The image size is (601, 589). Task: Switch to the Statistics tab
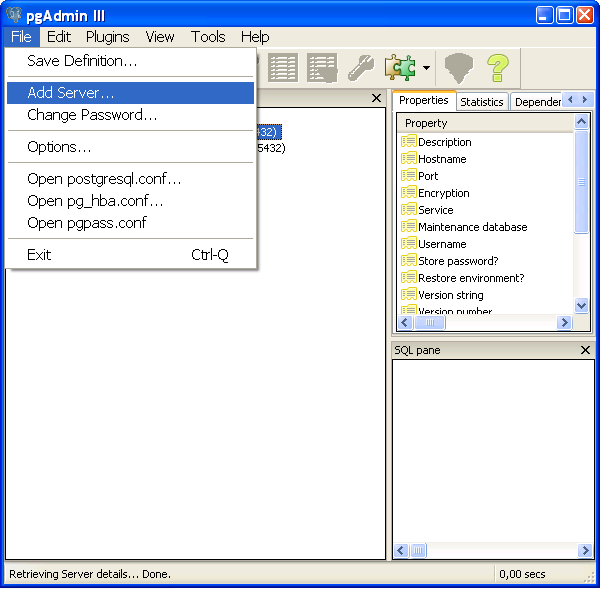pos(481,102)
